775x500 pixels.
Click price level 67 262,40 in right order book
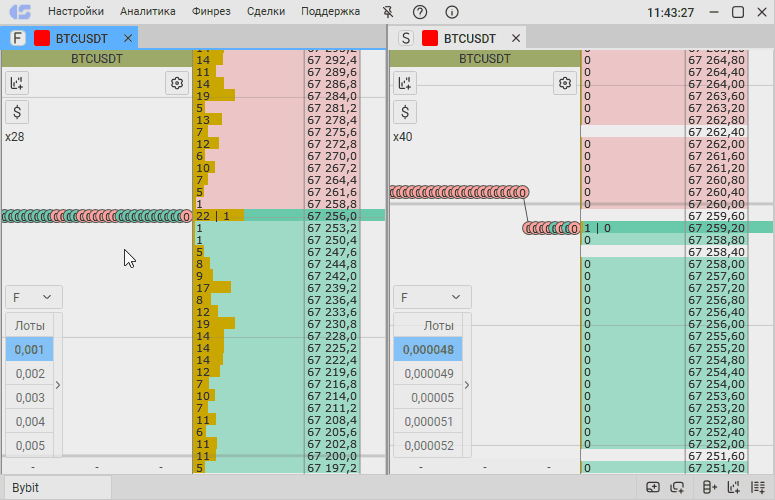click(717, 132)
